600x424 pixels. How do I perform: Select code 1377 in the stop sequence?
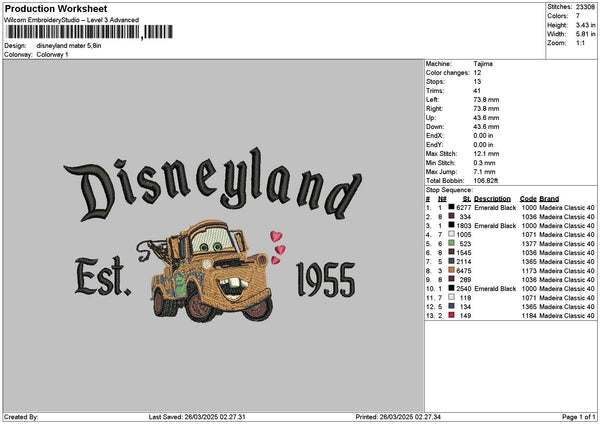coord(529,244)
